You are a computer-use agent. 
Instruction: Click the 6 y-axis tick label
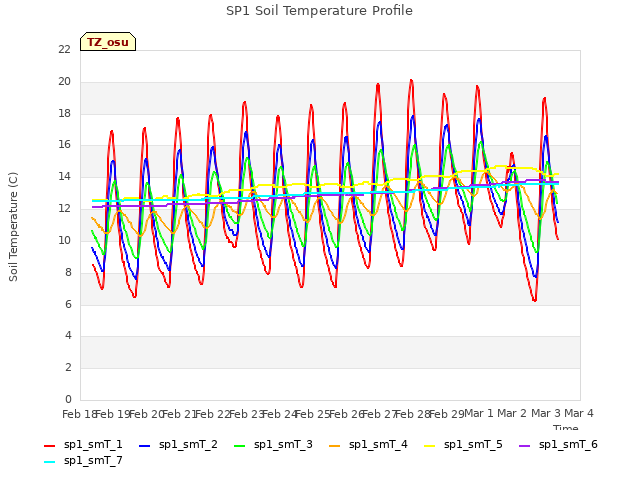68,304
